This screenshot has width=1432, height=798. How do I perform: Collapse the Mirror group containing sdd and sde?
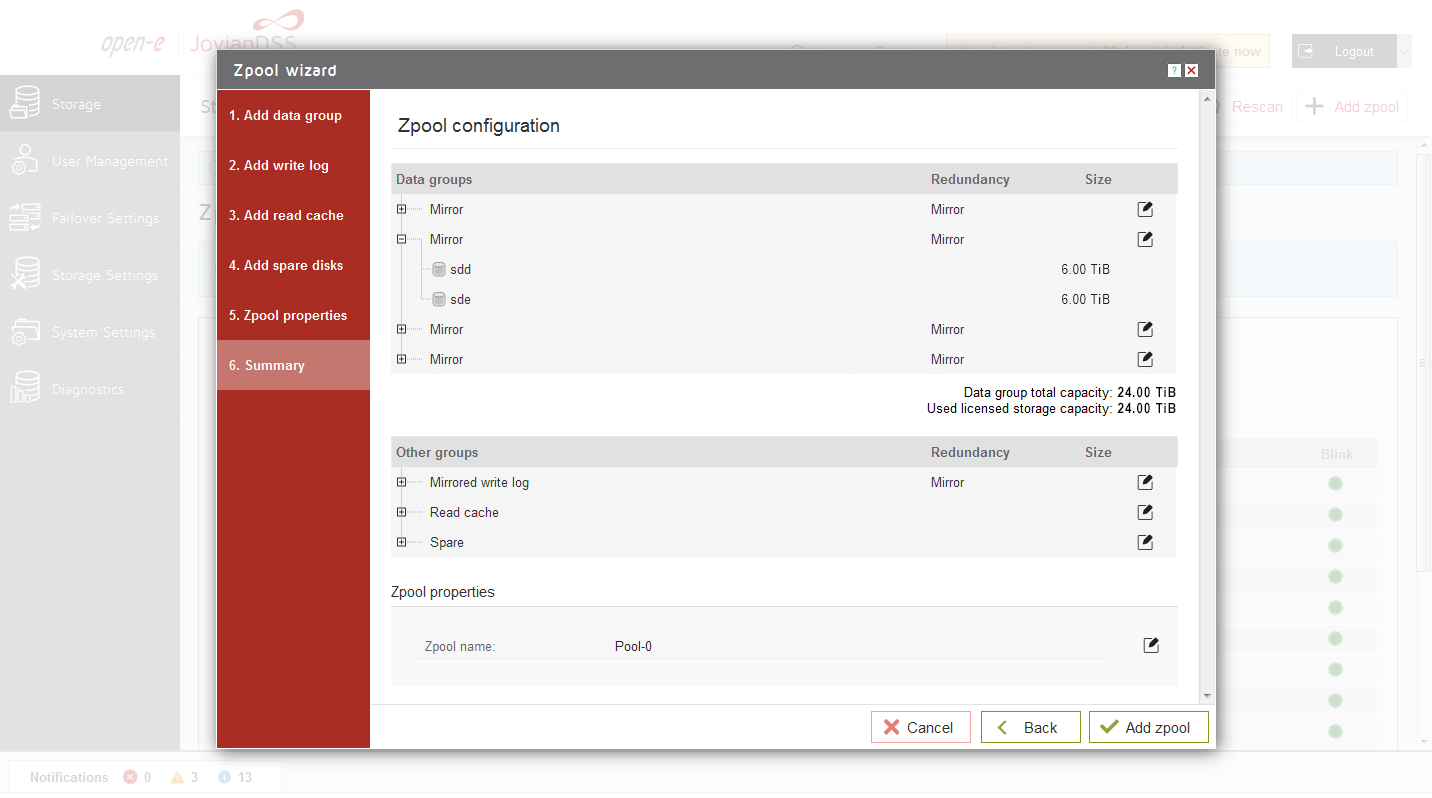[401, 239]
